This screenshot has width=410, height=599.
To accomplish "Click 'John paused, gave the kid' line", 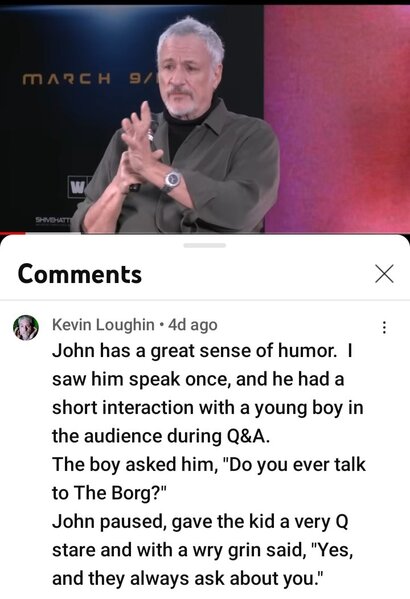I will click(200, 521).
